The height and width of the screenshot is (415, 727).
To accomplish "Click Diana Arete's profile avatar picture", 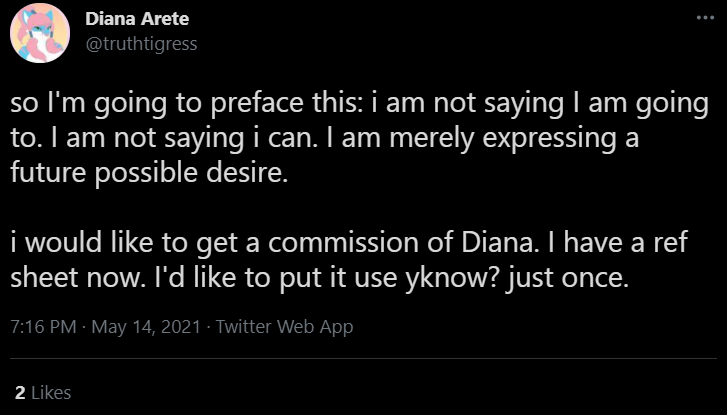I will click(40, 33).
